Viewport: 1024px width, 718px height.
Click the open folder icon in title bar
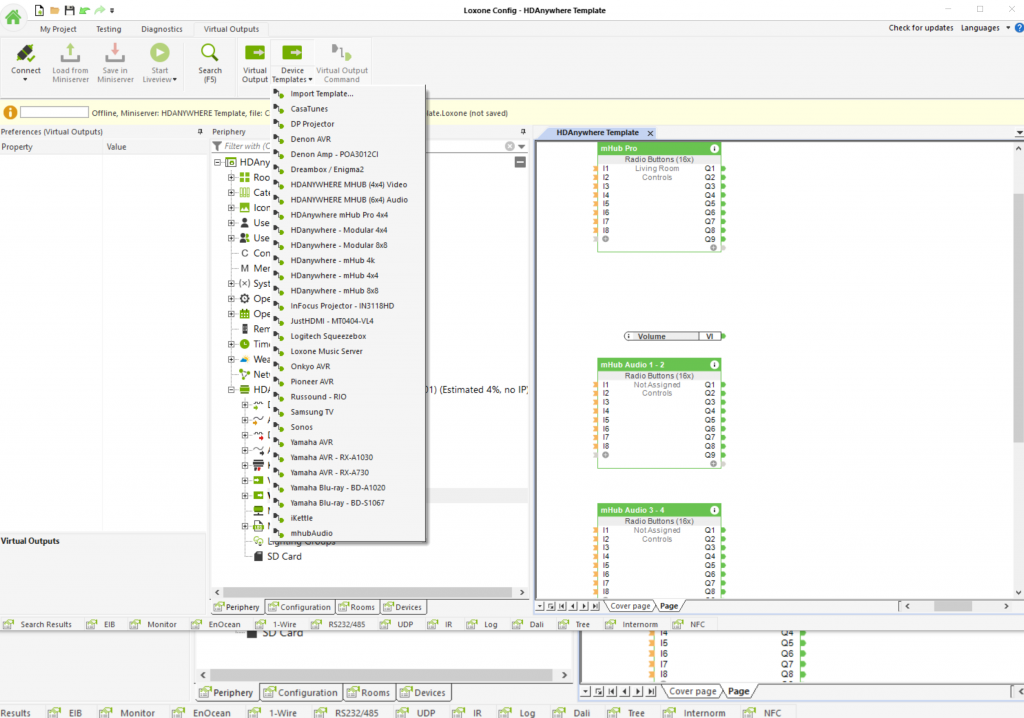[x=54, y=10]
